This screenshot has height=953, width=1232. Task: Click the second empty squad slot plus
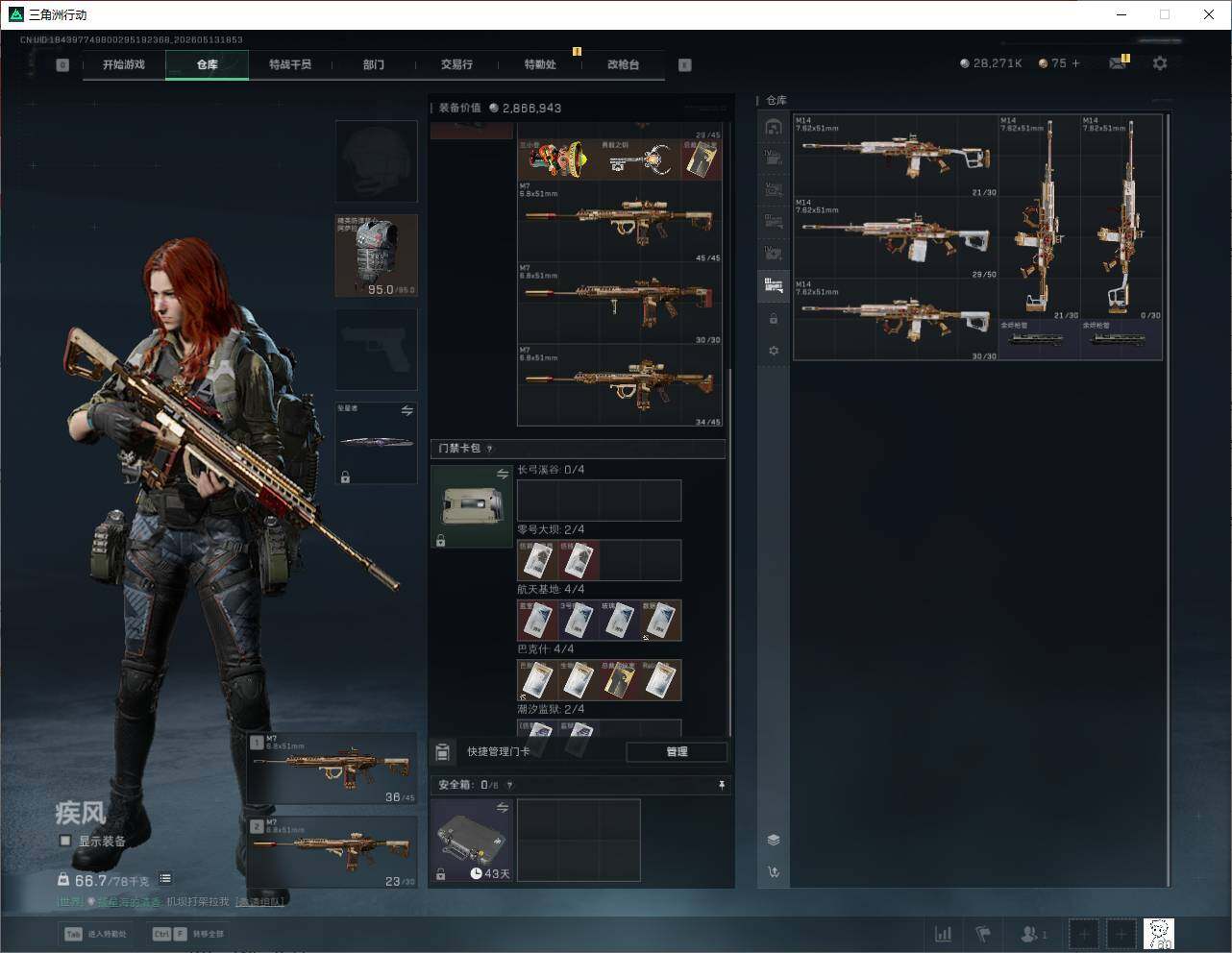(1121, 934)
